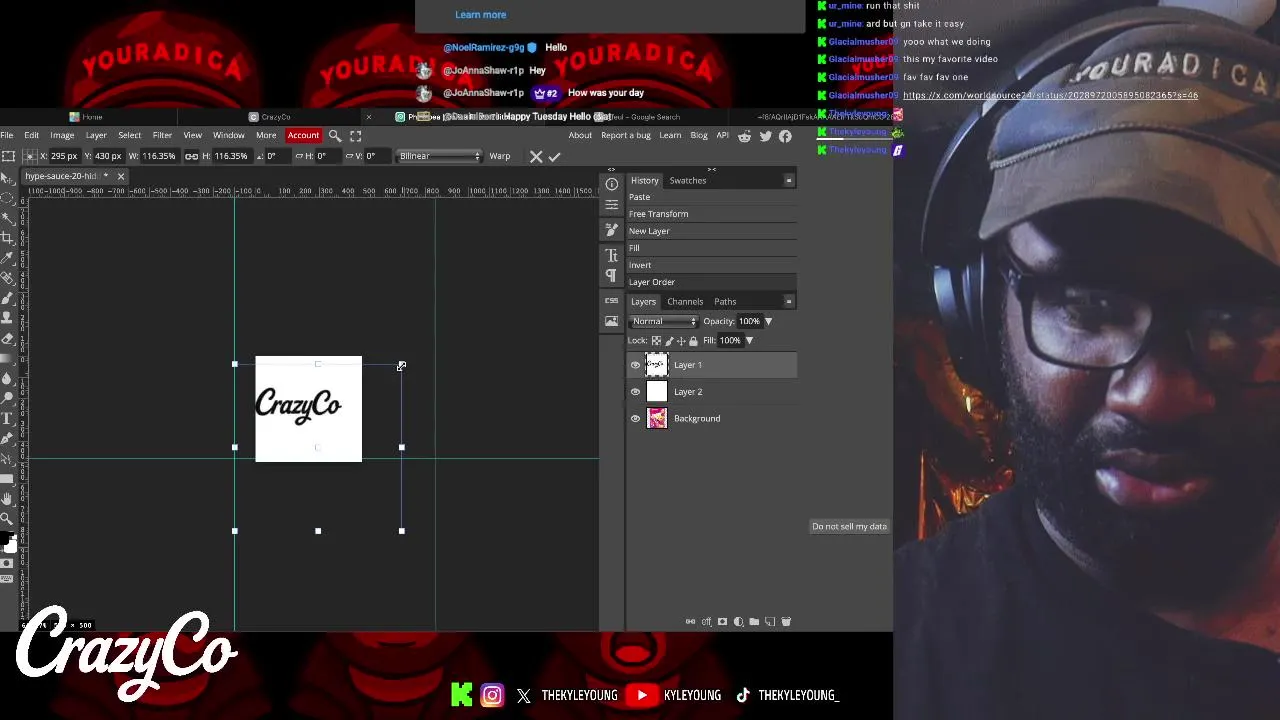The image size is (1280, 720).
Task: Open the Character panel icon
Action: pos(611,256)
